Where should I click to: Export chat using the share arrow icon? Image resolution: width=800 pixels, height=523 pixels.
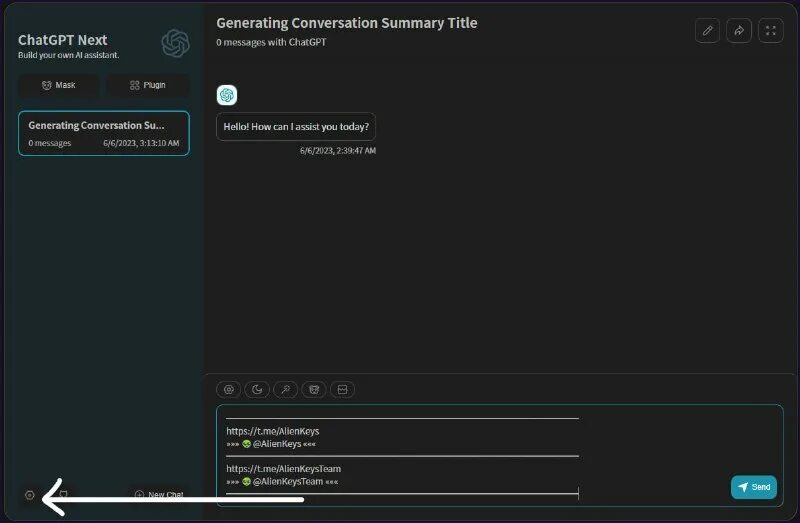[x=739, y=31]
